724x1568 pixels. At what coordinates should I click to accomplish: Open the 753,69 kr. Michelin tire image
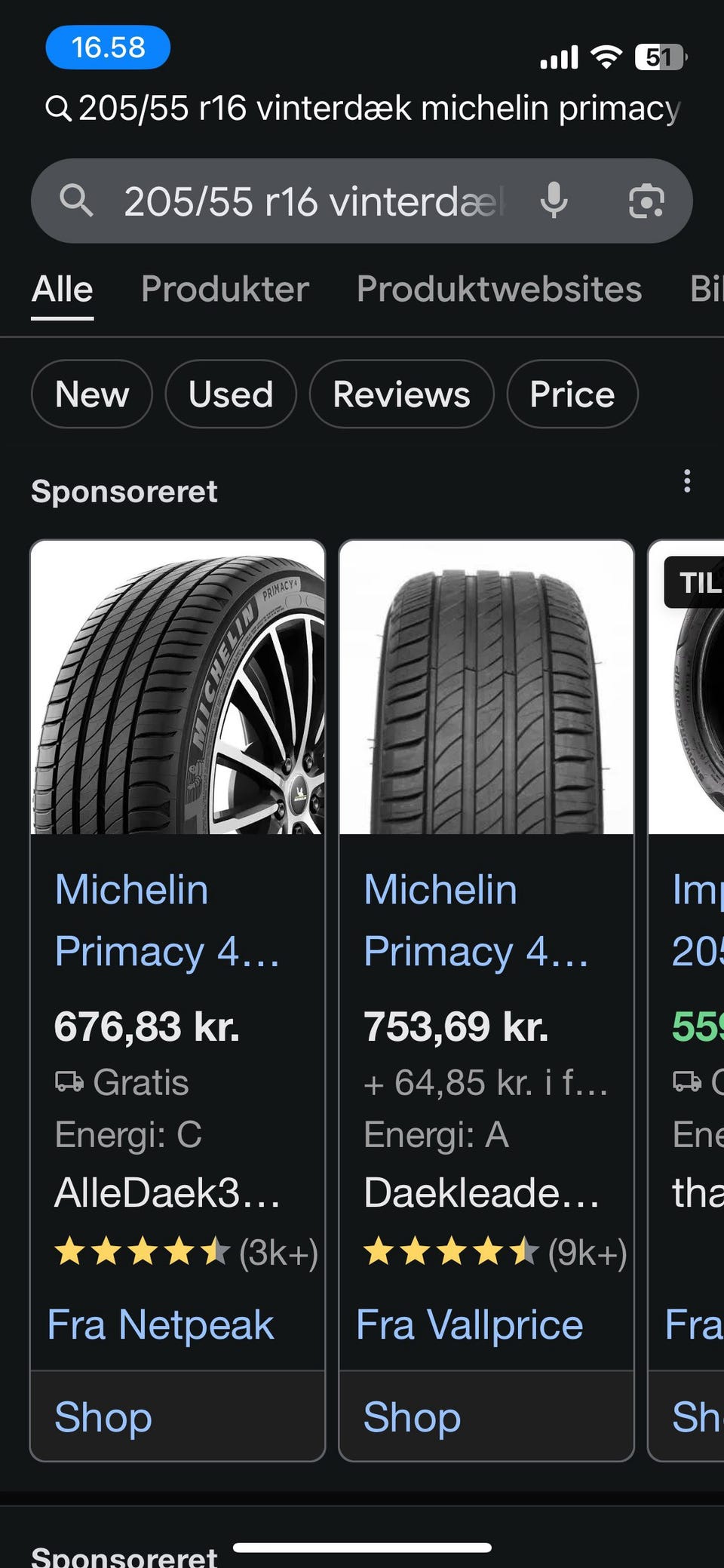486,687
